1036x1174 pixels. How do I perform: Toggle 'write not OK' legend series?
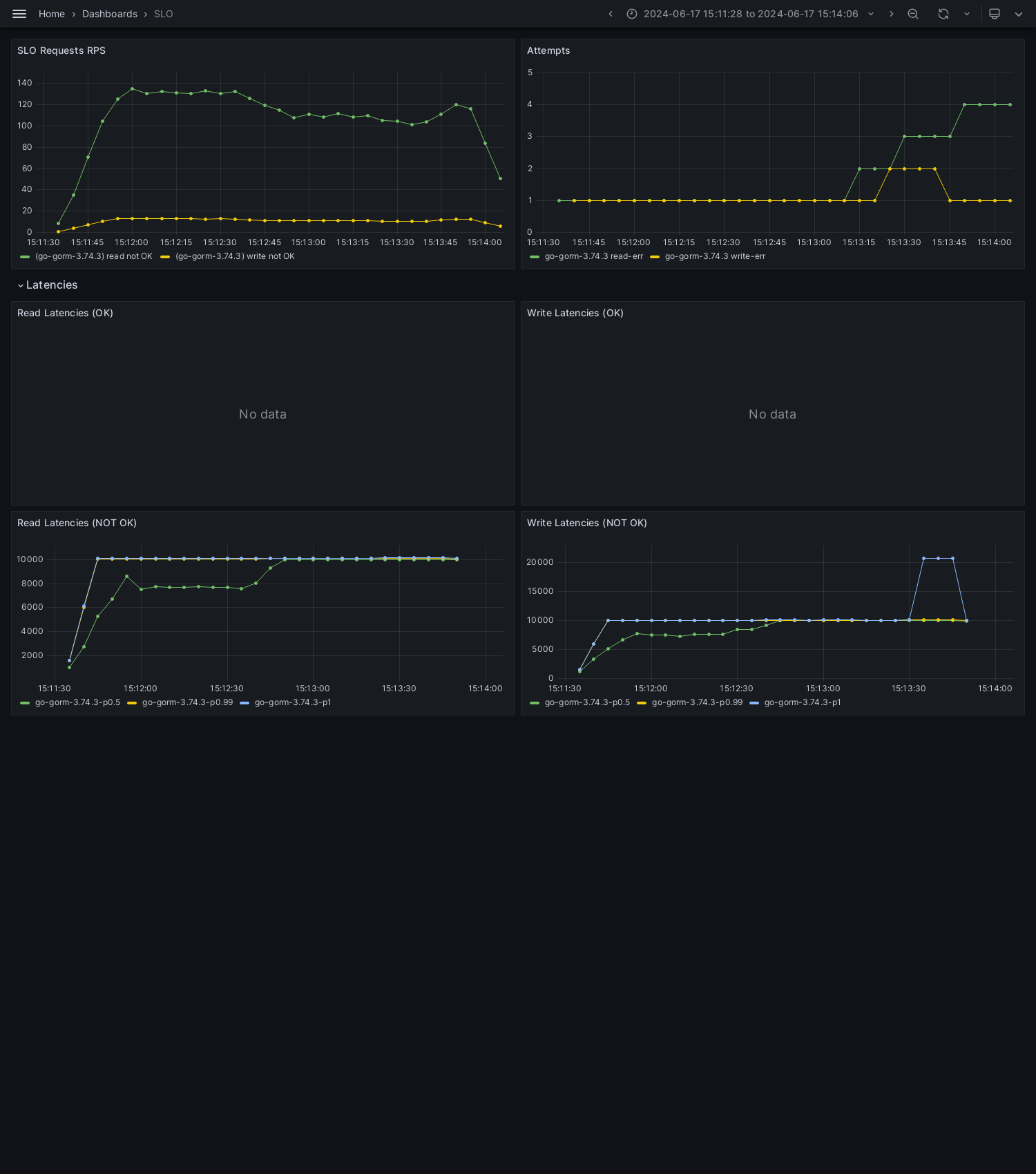click(x=235, y=256)
